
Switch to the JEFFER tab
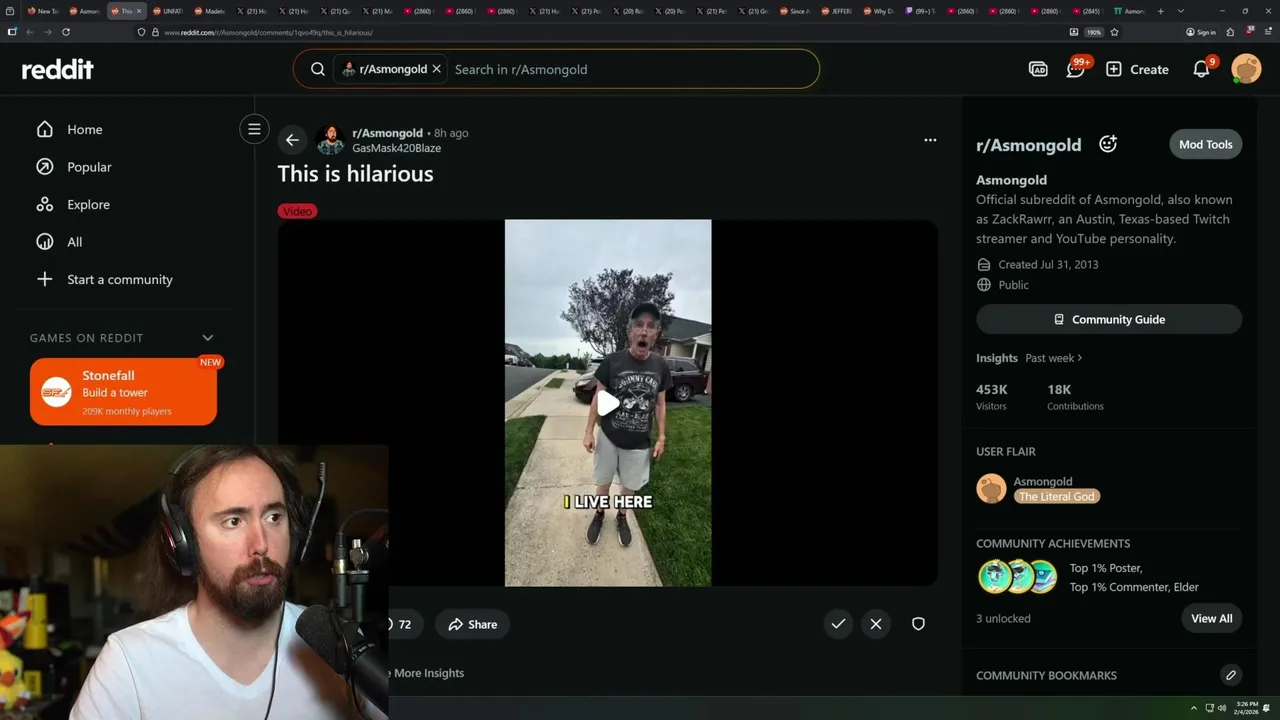tap(837, 11)
